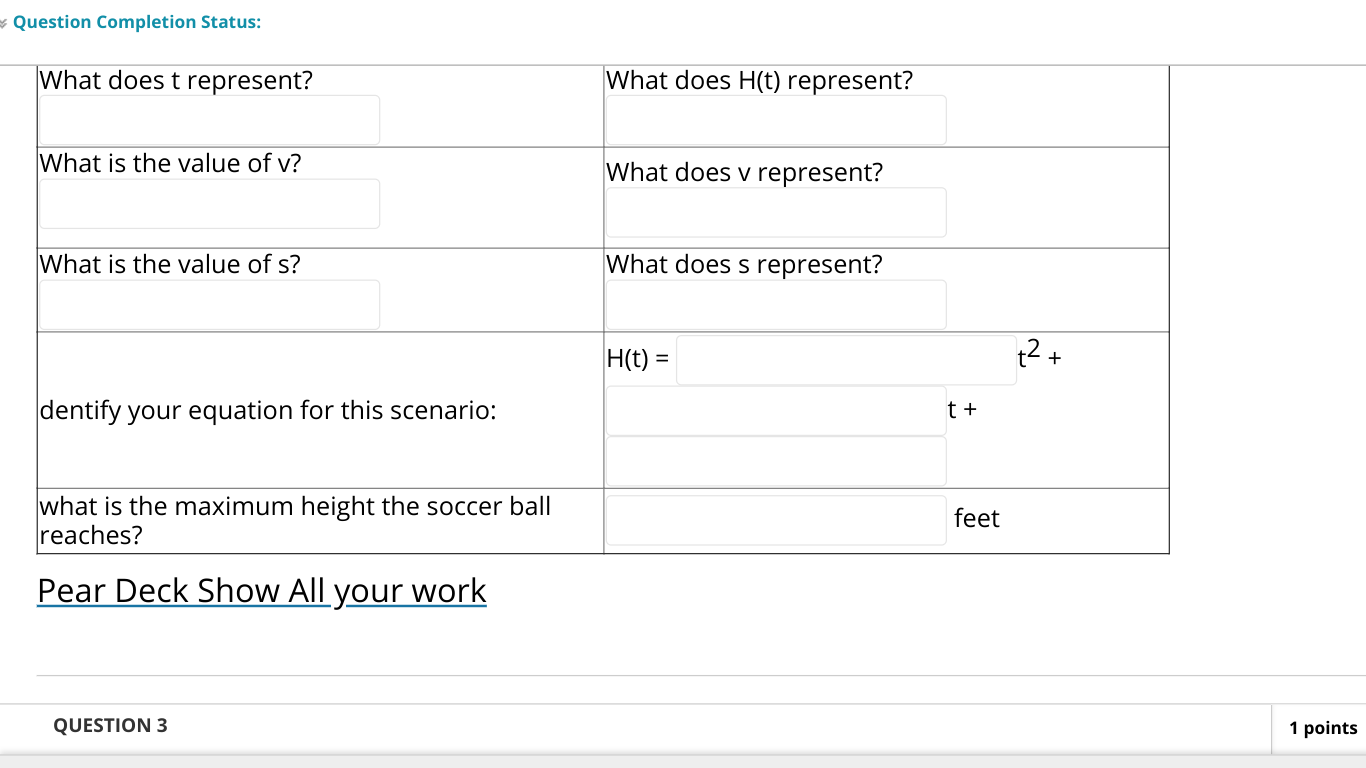This screenshot has width=1366, height=768.
Task: Focus the coefficient field before 't +'
Action: click(x=776, y=411)
